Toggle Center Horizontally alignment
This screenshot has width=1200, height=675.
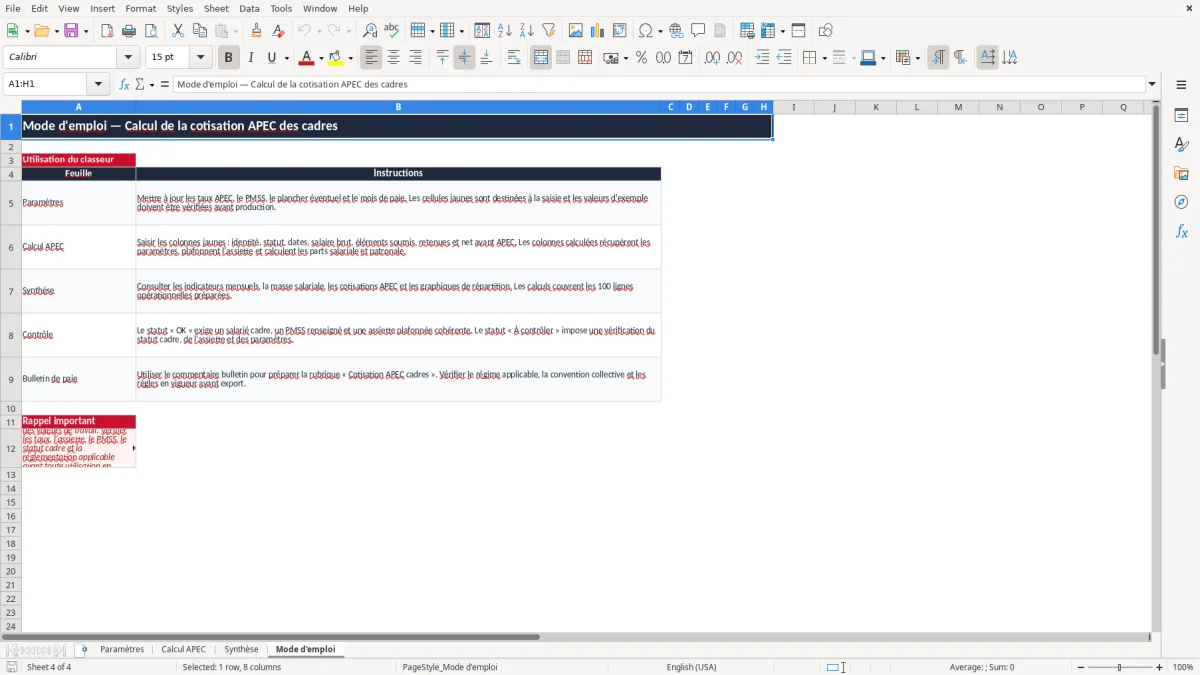(x=394, y=58)
